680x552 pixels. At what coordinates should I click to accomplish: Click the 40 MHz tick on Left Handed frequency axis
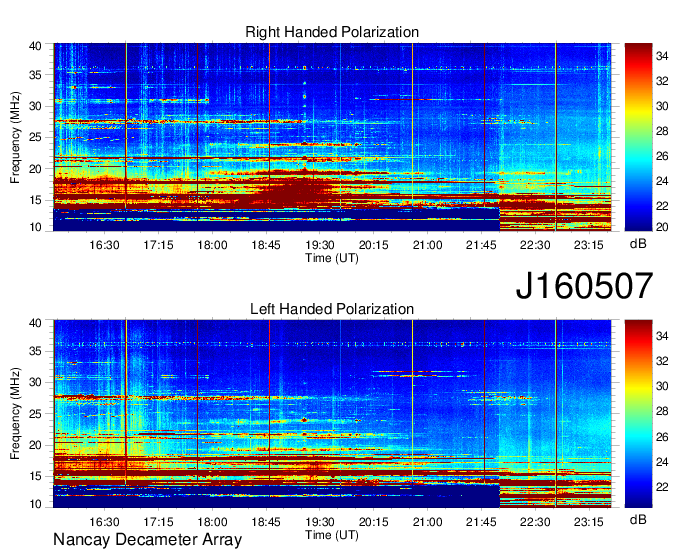point(35,323)
